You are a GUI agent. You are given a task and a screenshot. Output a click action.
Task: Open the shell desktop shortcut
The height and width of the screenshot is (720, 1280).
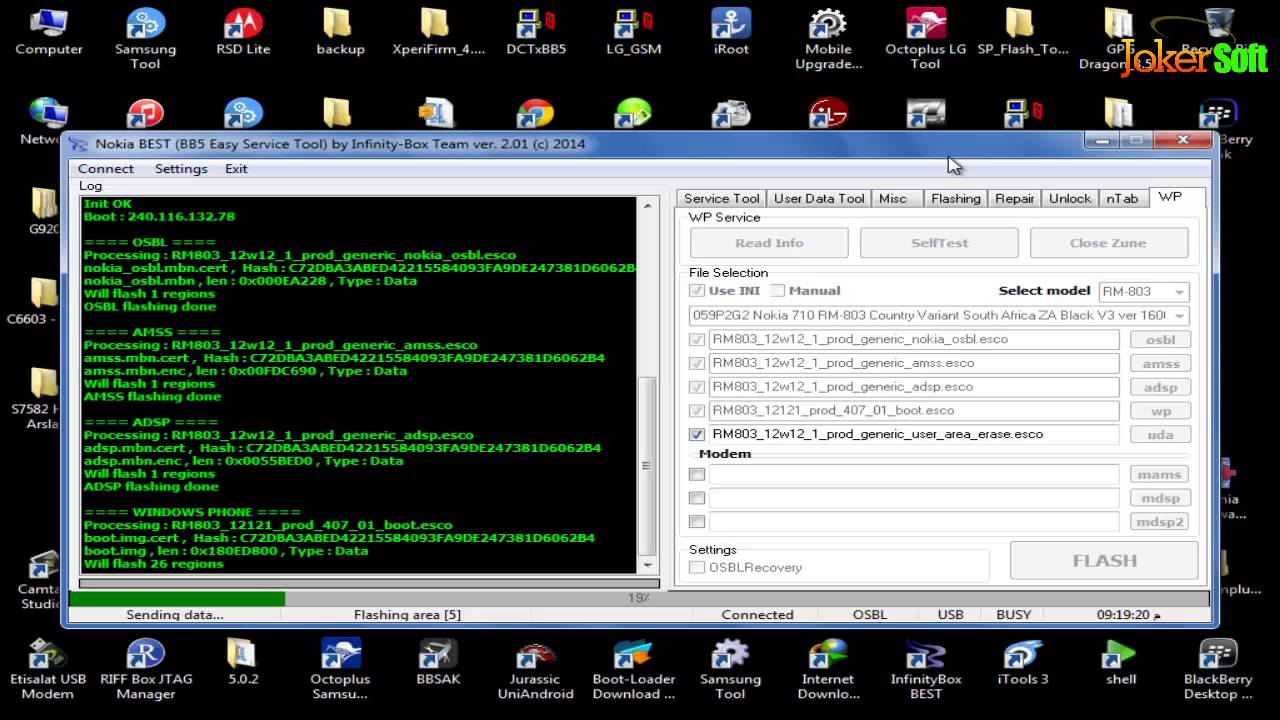[1121, 661]
